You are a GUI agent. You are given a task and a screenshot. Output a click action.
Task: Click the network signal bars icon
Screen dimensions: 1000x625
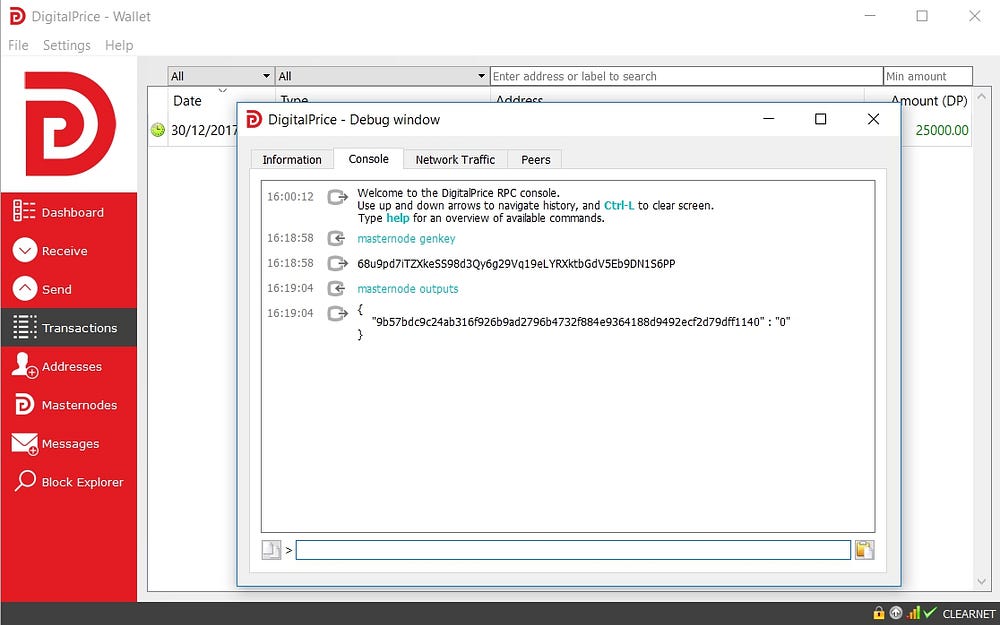913,614
